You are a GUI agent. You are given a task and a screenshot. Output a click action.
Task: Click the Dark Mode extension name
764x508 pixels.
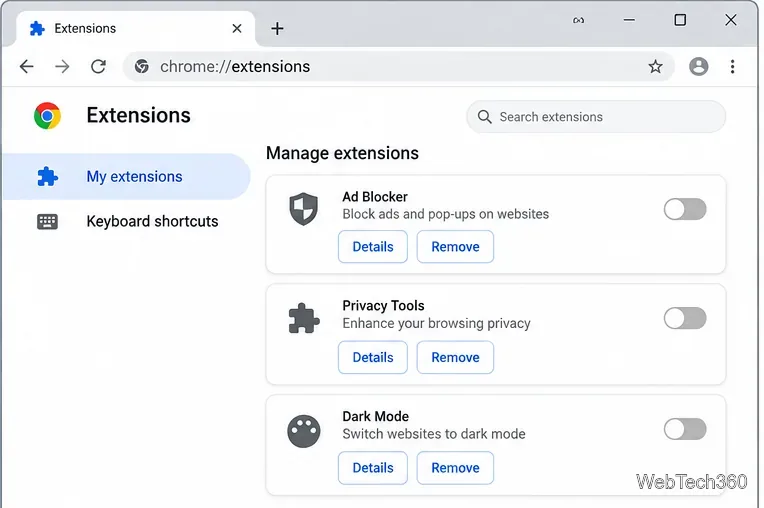[x=375, y=416]
